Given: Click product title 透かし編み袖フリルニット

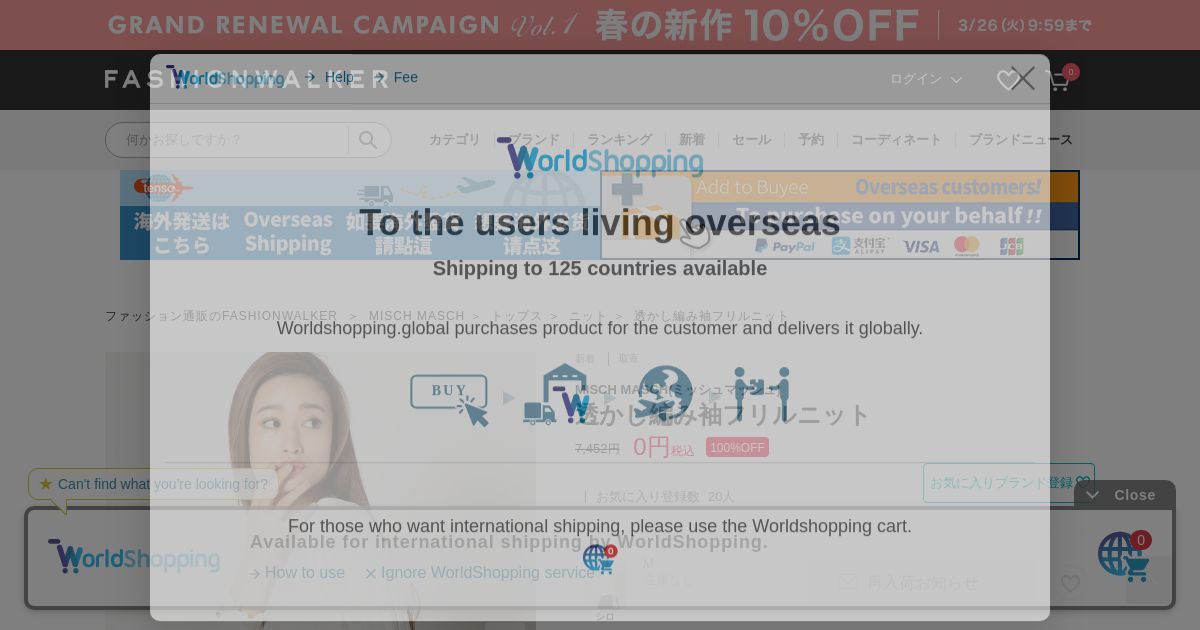Looking at the screenshot, I should [x=722, y=414].
